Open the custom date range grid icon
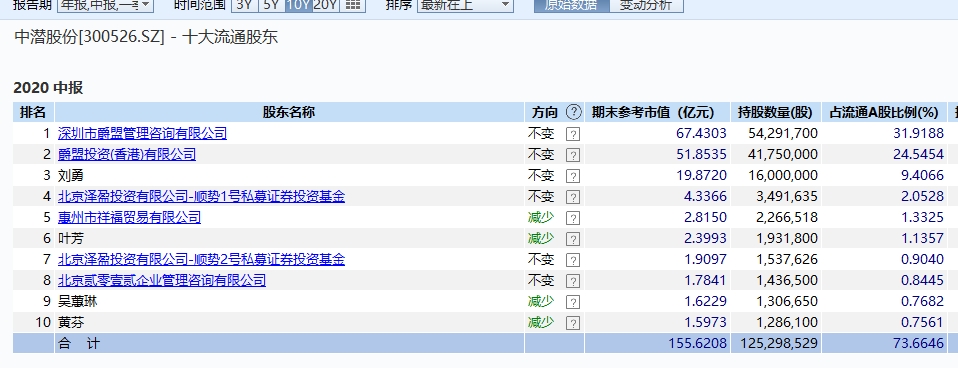 coord(352,6)
